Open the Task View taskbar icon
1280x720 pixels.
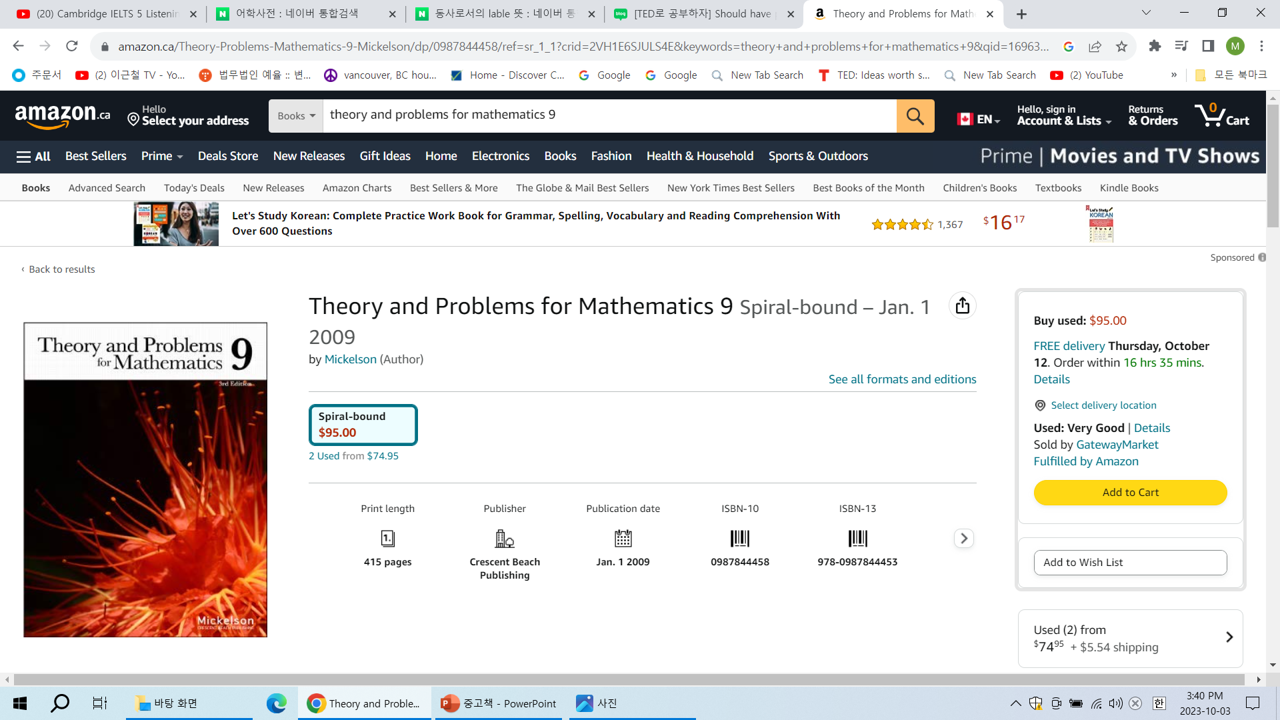click(100, 703)
